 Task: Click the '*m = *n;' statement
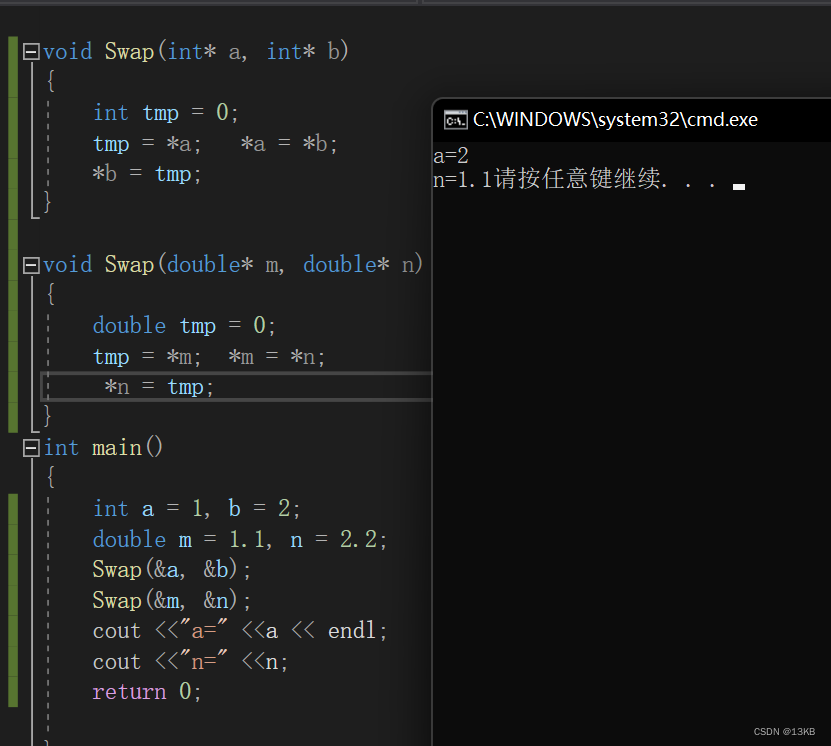coord(276,357)
